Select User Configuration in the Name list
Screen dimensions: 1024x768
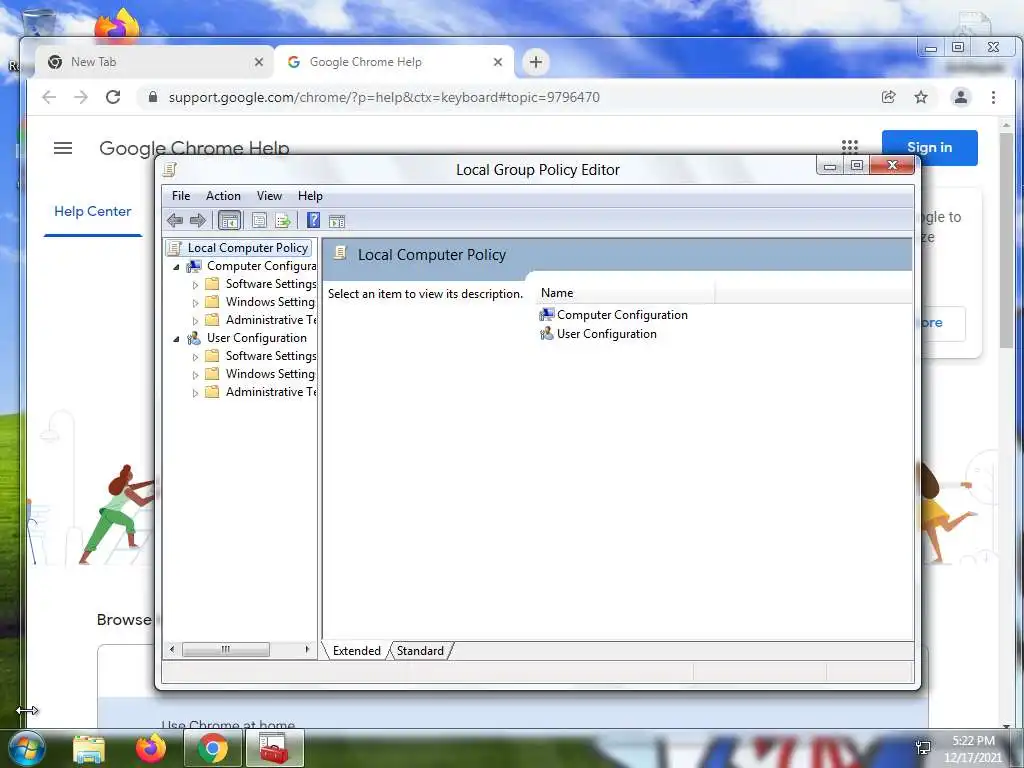(x=607, y=334)
